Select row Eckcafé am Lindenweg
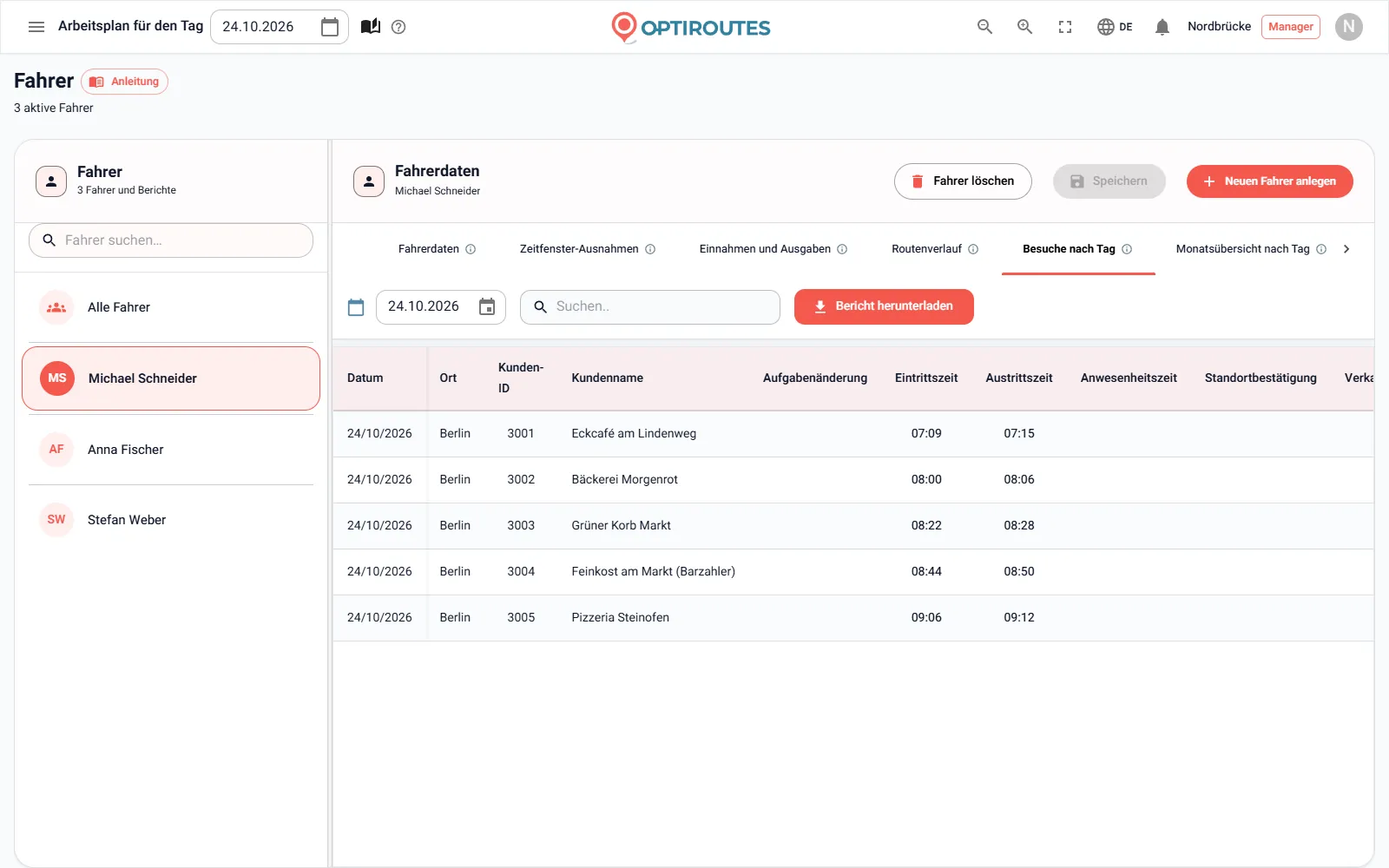Image resolution: width=1389 pixels, height=868 pixels. tap(853, 434)
